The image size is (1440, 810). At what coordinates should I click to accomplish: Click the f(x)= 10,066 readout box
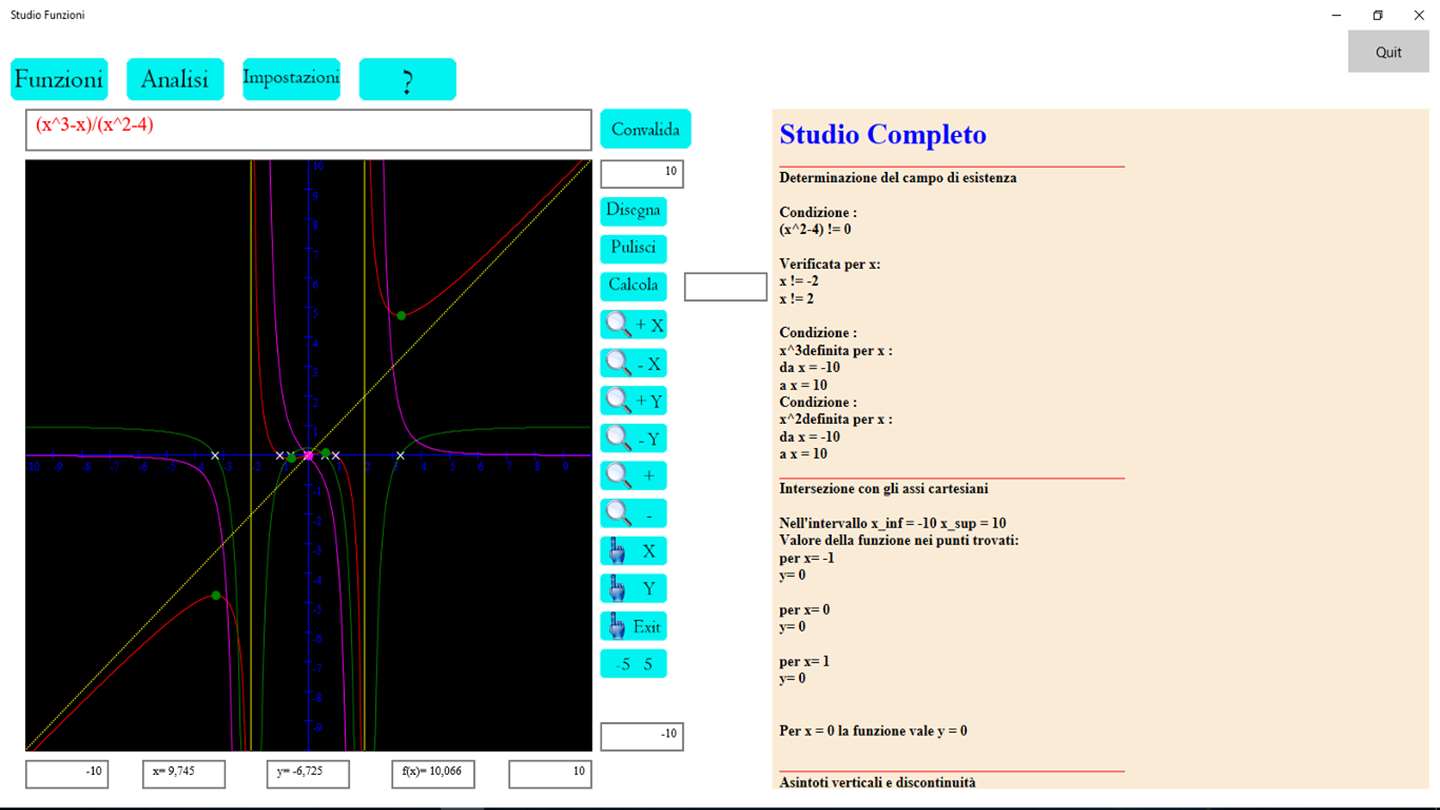click(433, 774)
